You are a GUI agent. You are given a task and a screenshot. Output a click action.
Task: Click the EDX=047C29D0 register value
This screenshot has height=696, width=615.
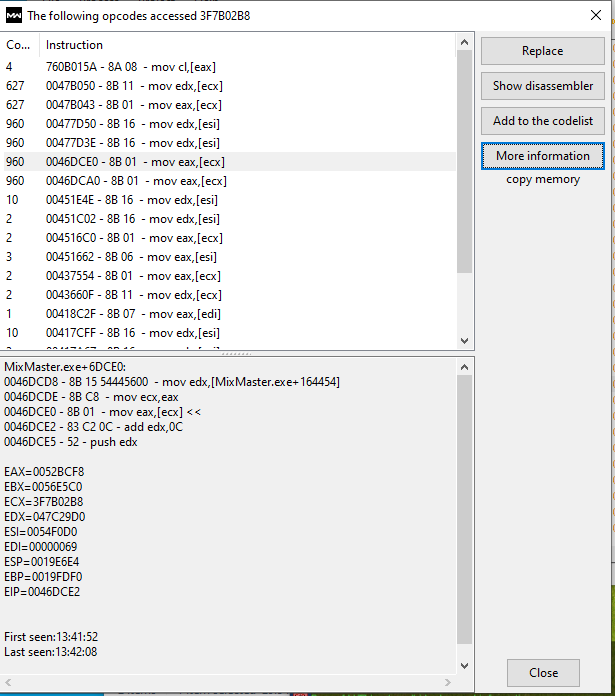pos(45,517)
